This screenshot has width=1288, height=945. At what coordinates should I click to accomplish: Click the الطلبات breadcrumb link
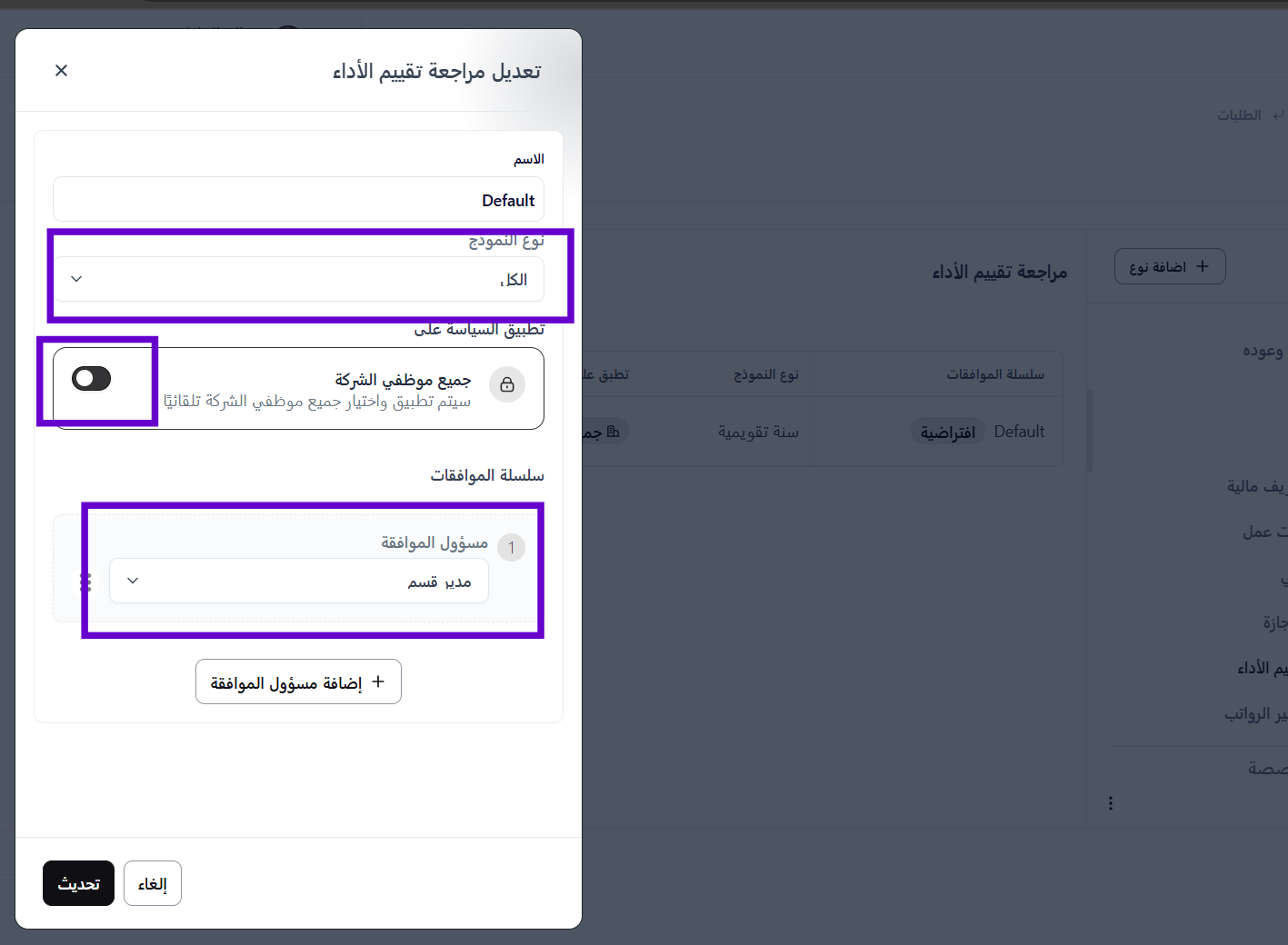point(1239,115)
